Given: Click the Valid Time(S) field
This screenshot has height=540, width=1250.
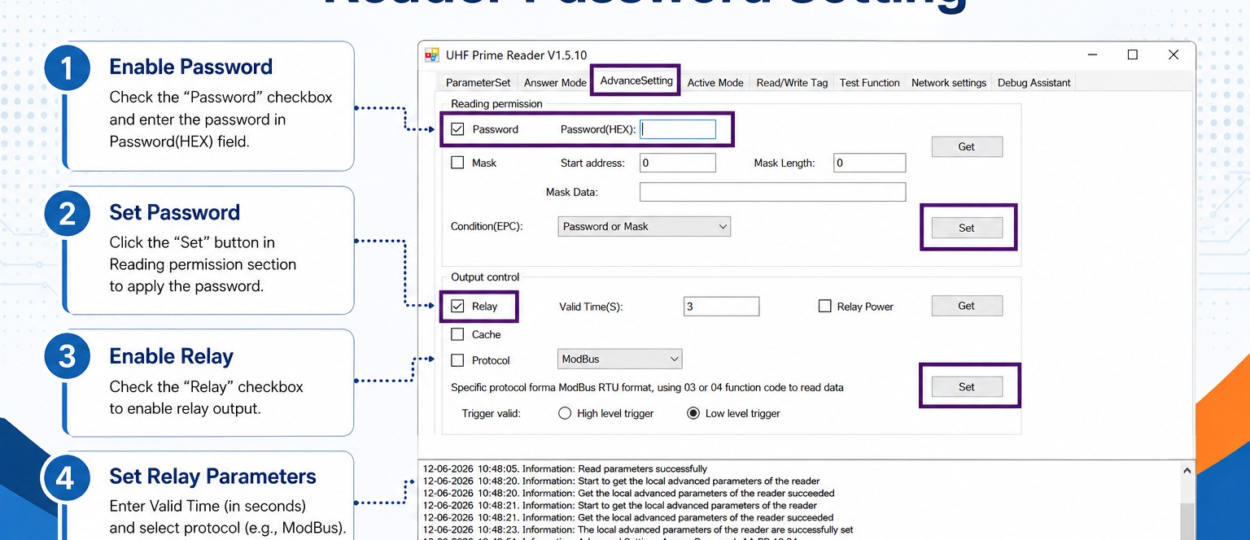Looking at the screenshot, I should click(x=721, y=306).
